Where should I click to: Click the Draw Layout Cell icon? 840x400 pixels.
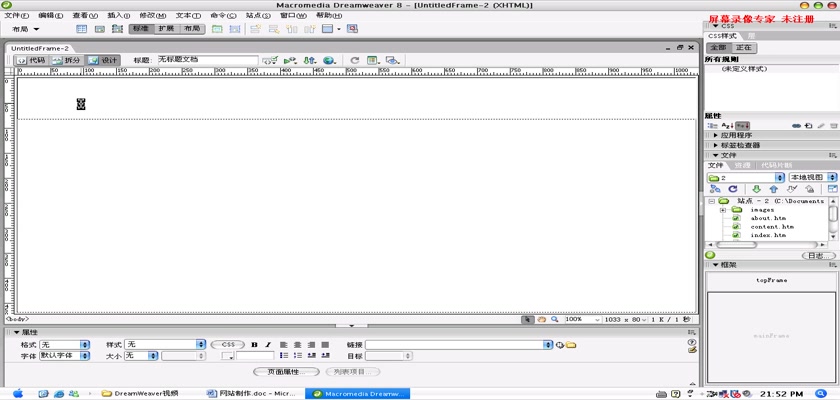pyautogui.click(x=235, y=29)
